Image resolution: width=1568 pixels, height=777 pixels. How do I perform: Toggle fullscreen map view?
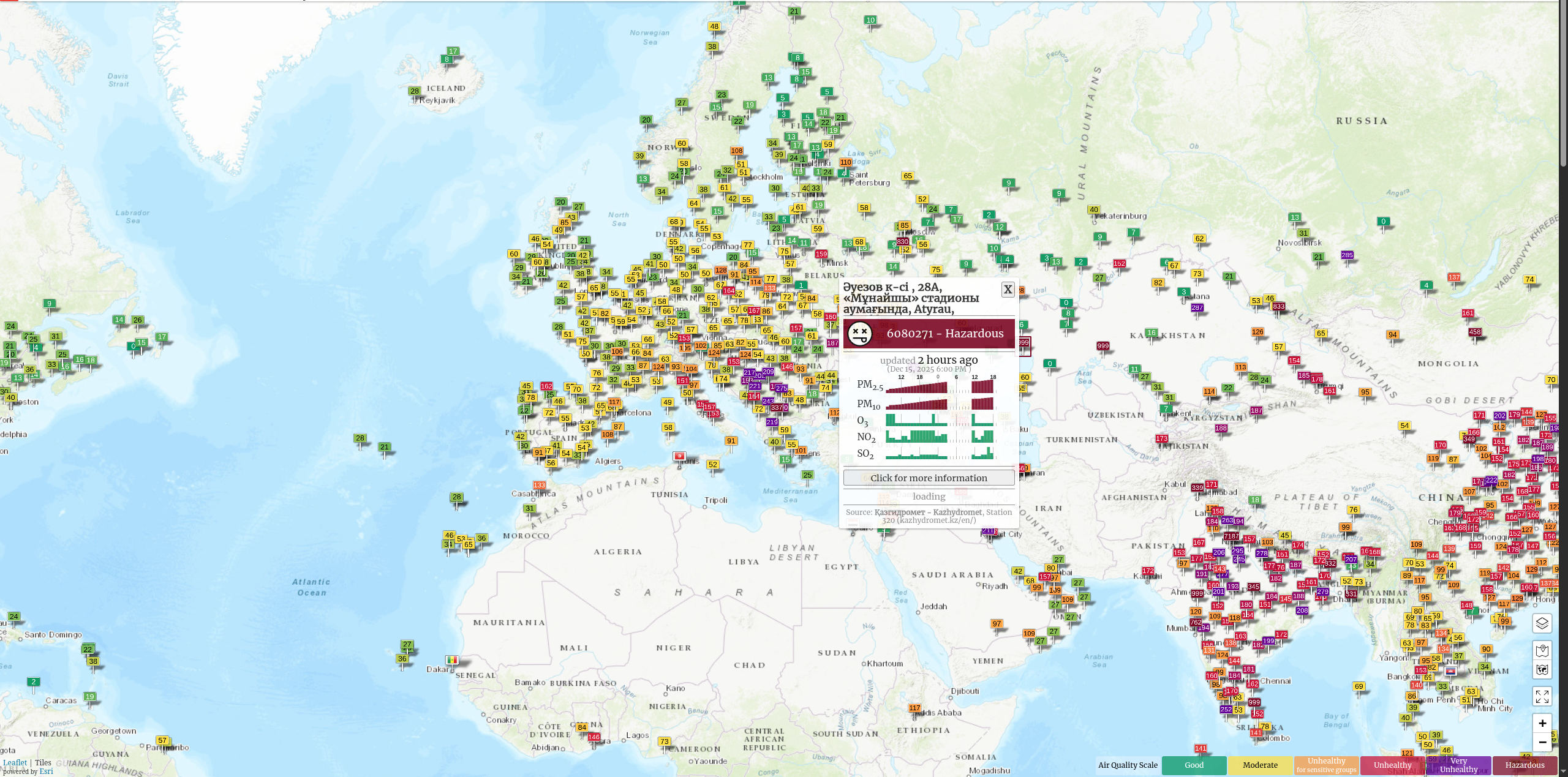pyautogui.click(x=1542, y=696)
